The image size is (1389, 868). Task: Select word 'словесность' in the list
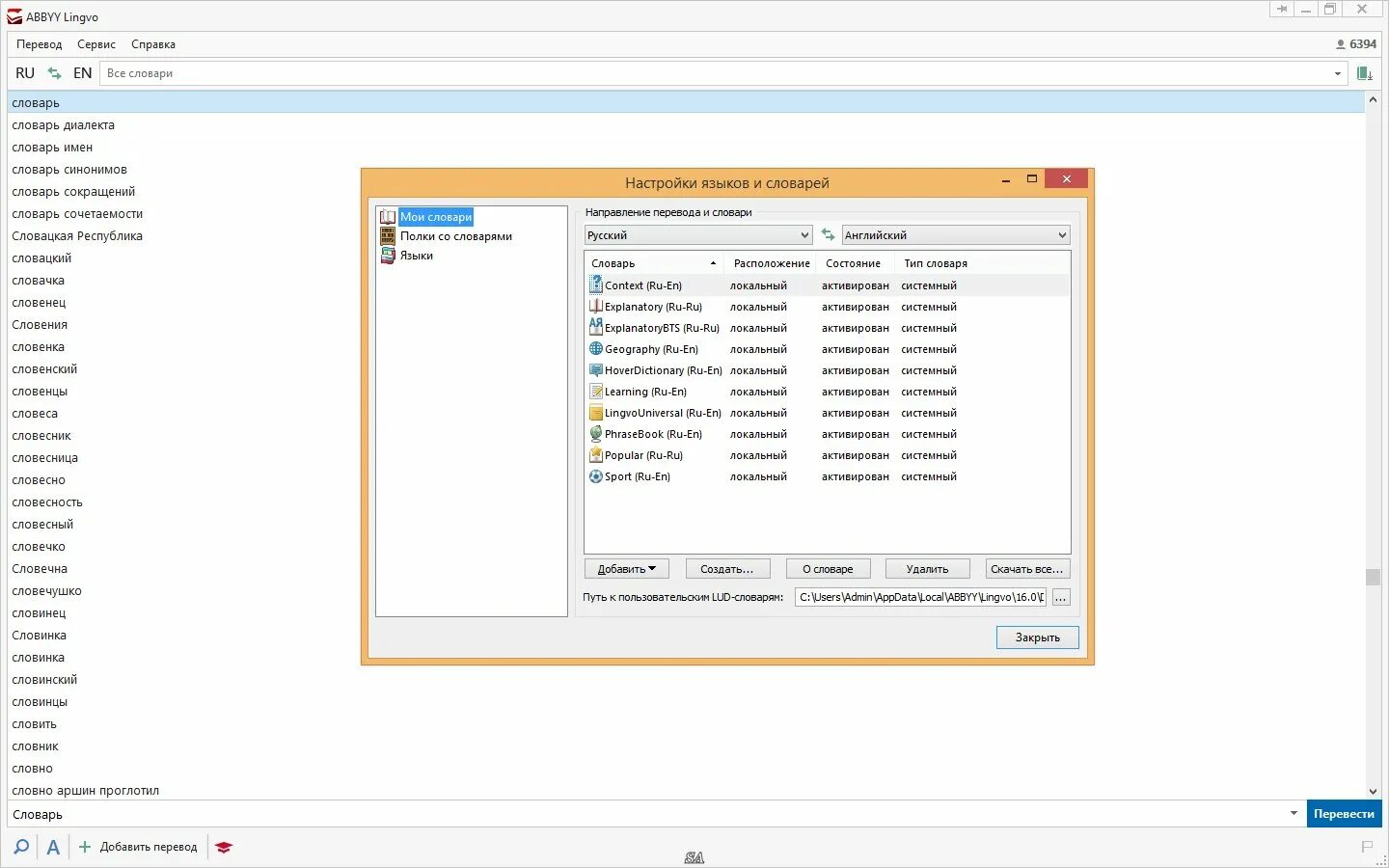(x=47, y=502)
